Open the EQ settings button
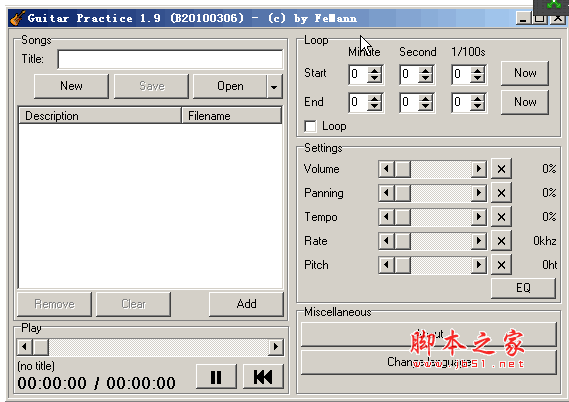 coord(523,288)
